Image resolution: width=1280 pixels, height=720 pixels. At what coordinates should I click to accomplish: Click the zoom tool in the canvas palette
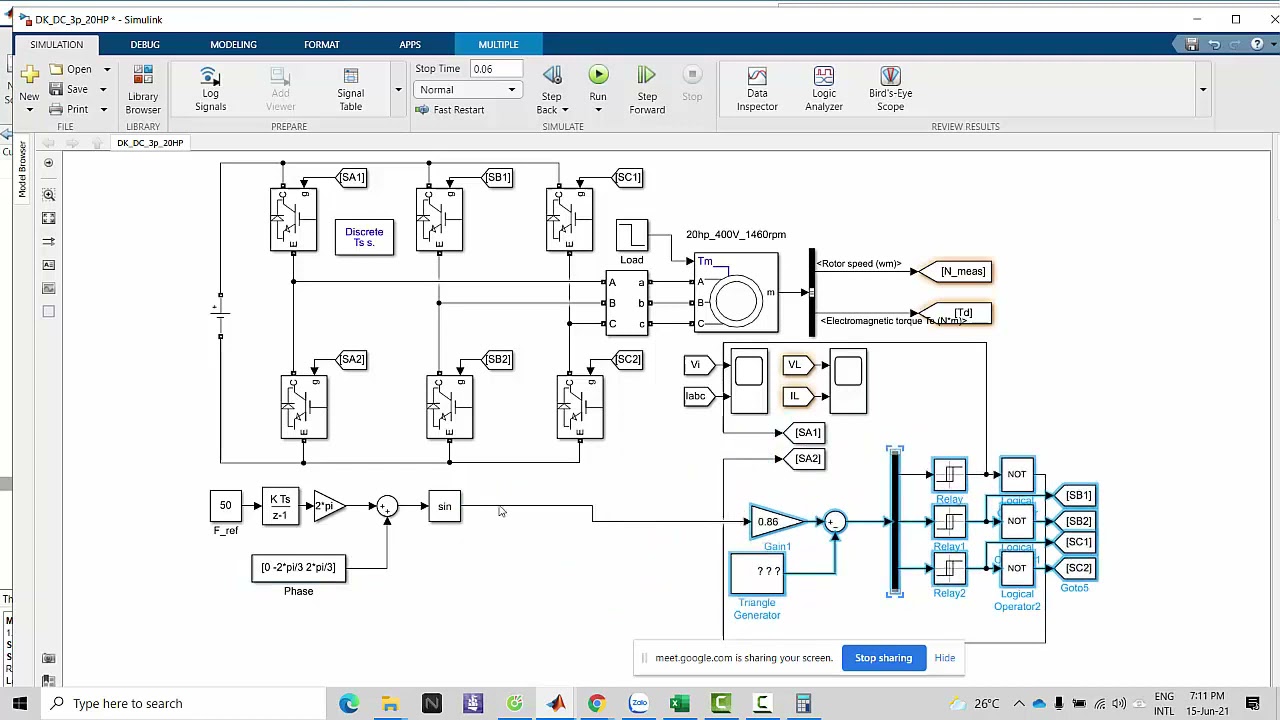[x=49, y=195]
